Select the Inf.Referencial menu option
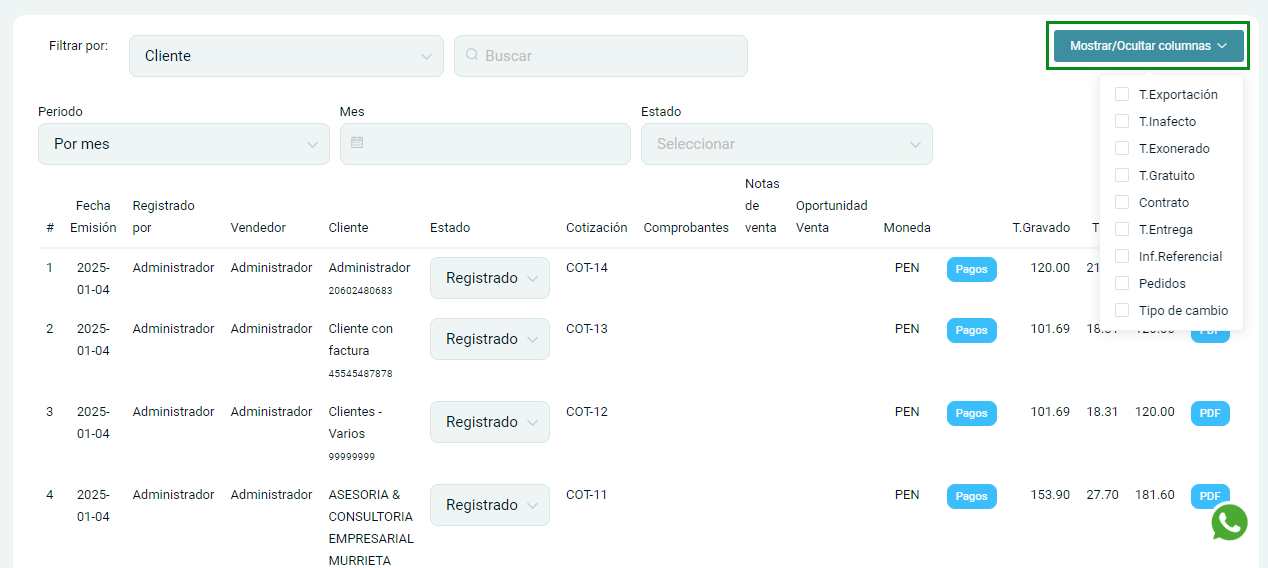Image resolution: width=1268 pixels, height=568 pixels. (1179, 256)
